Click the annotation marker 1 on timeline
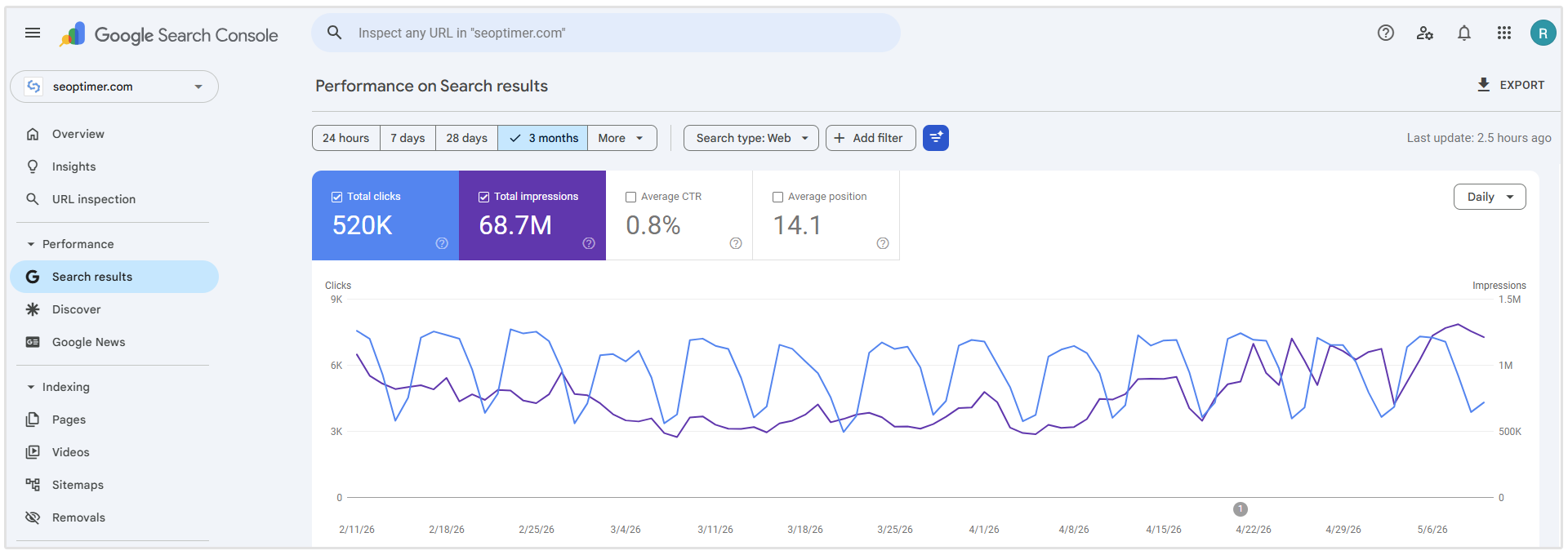 1241,509
